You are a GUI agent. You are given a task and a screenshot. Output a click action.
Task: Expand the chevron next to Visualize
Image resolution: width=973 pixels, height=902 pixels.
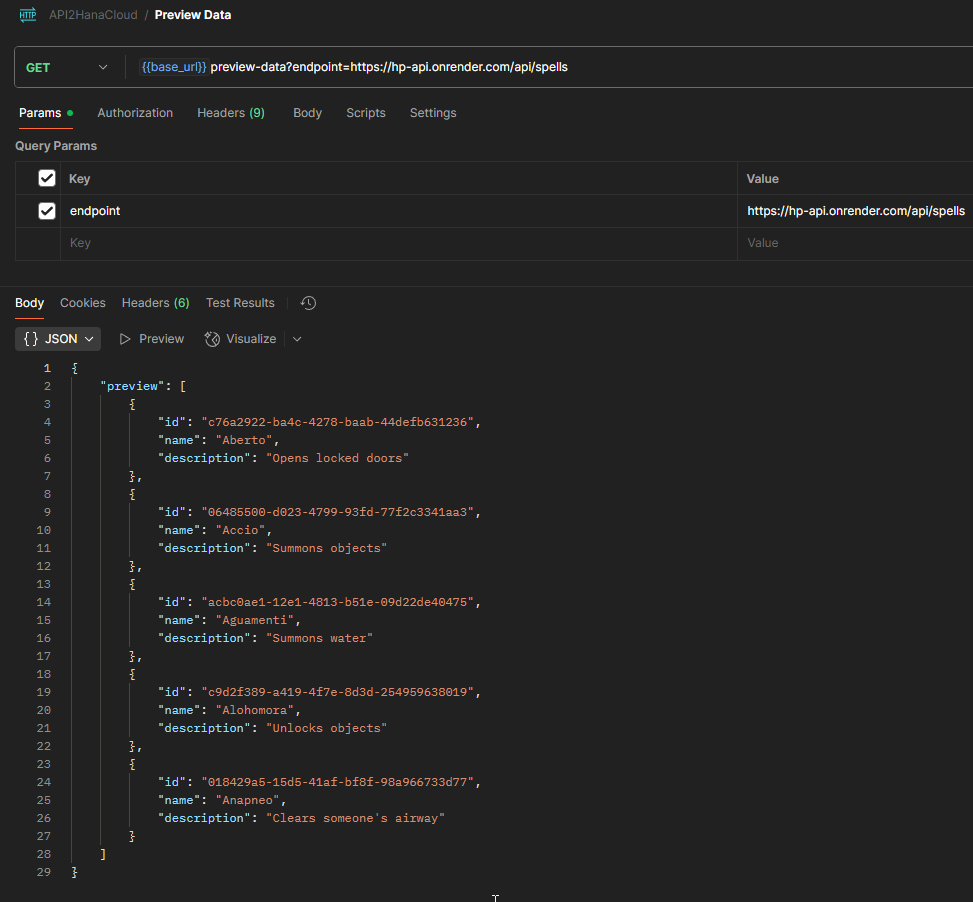tap(297, 339)
